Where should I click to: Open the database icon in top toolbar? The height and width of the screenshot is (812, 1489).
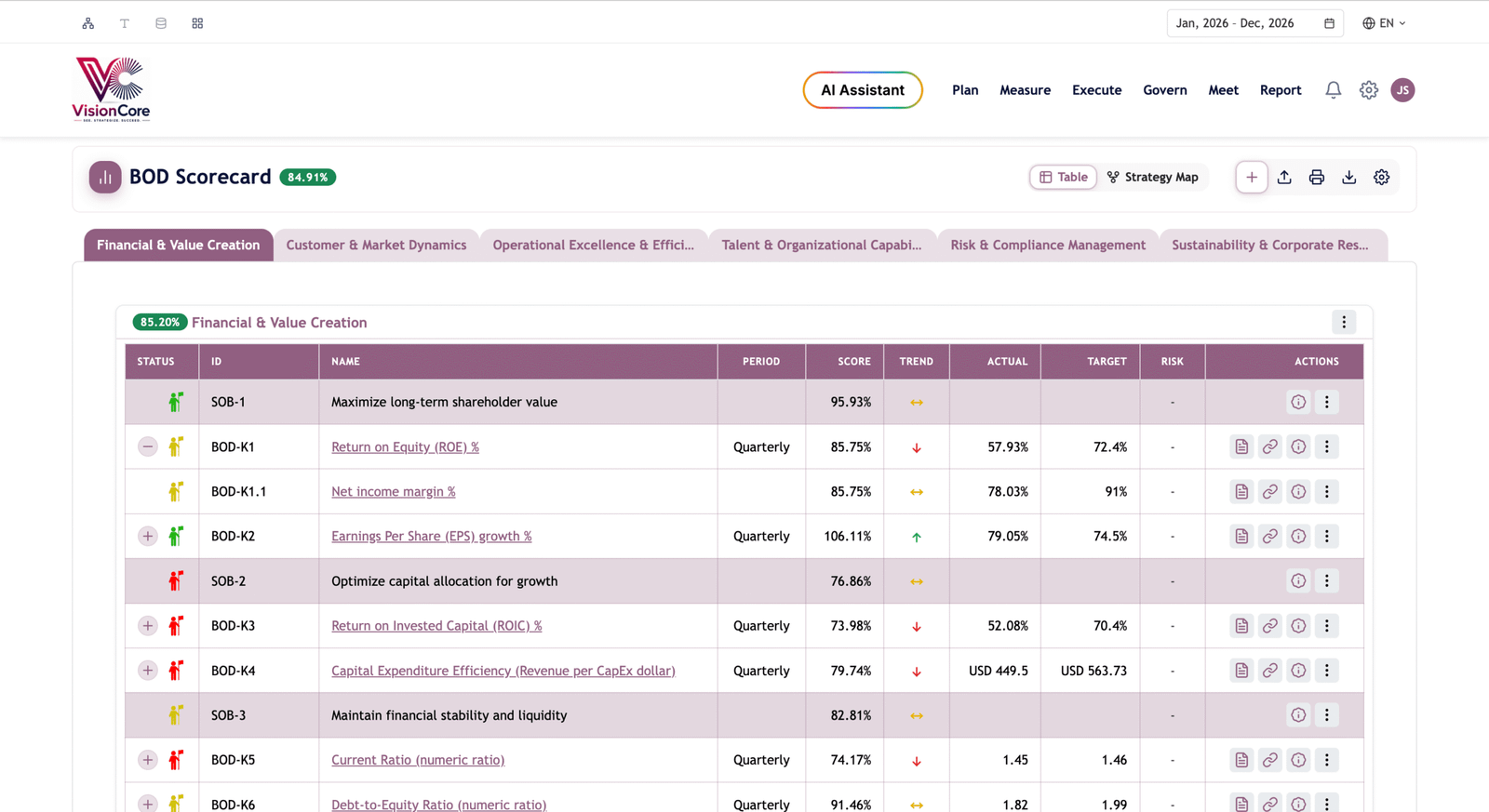coord(161,23)
